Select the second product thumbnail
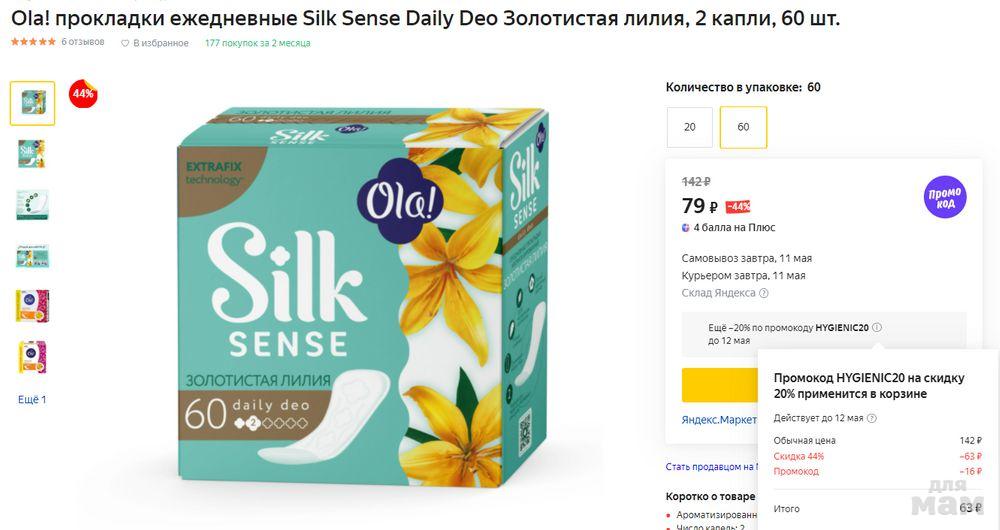The image size is (1000, 530). [x=32, y=154]
